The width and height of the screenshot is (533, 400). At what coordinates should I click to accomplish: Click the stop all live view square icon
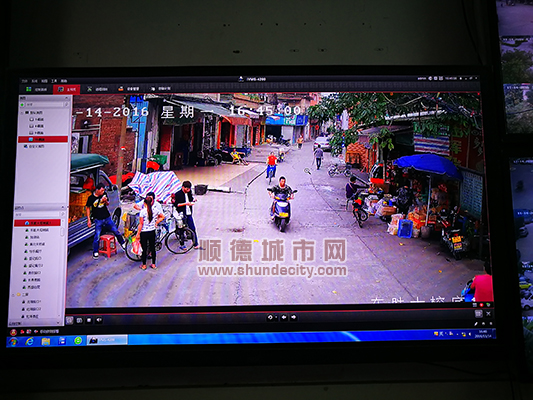click(89, 320)
